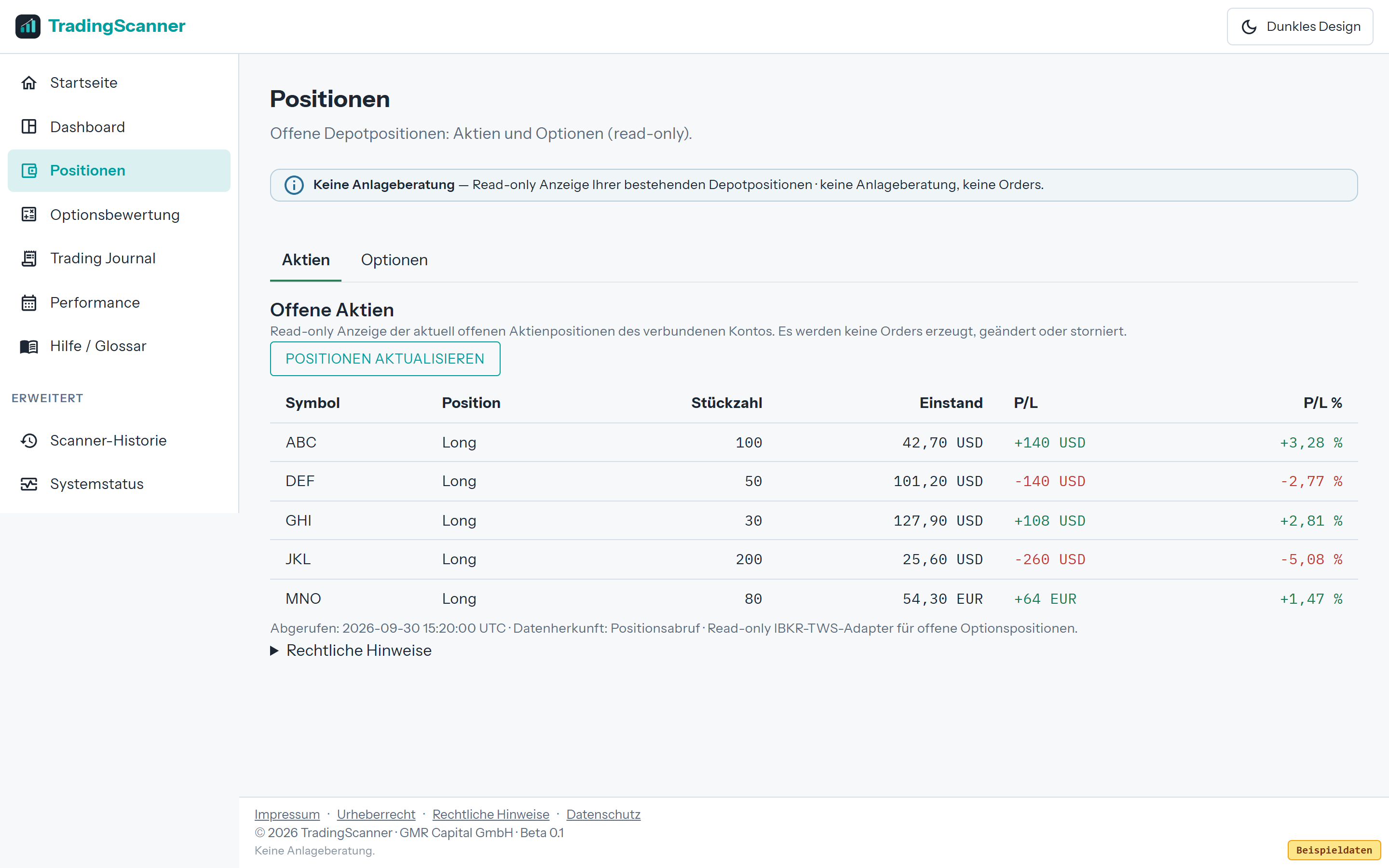1389x868 pixels.
Task: Select the Aktien tab
Action: (306, 260)
